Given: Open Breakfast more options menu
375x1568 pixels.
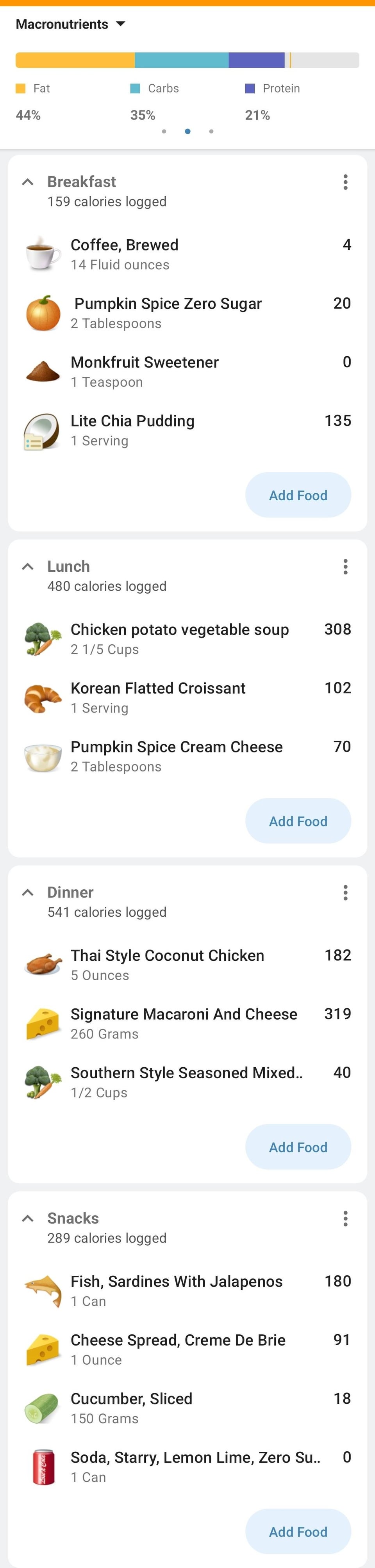Looking at the screenshot, I should [345, 182].
